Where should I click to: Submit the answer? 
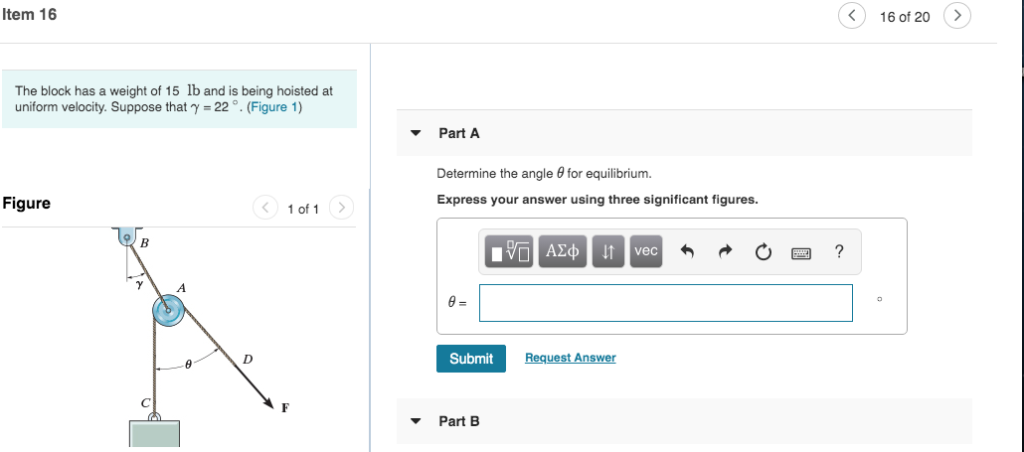[x=471, y=359]
